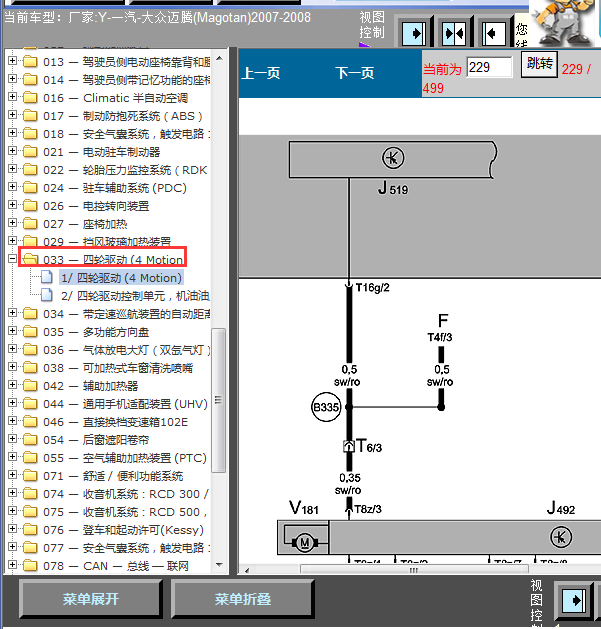Select 071 舒适/便利功能系统 entry
Viewport: 601px width, 629px height.
click(x=113, y=476)
